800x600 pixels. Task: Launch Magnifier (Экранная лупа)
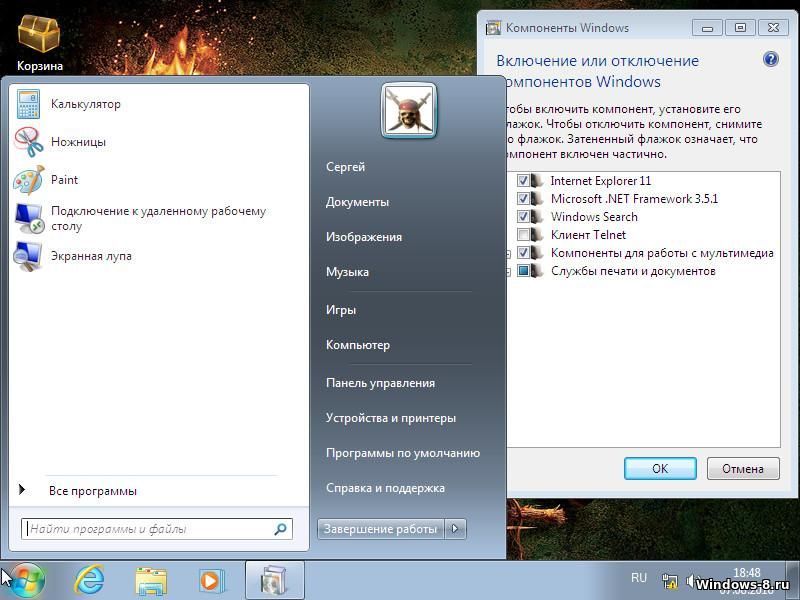pyautogui.click(x=159, y=256)
